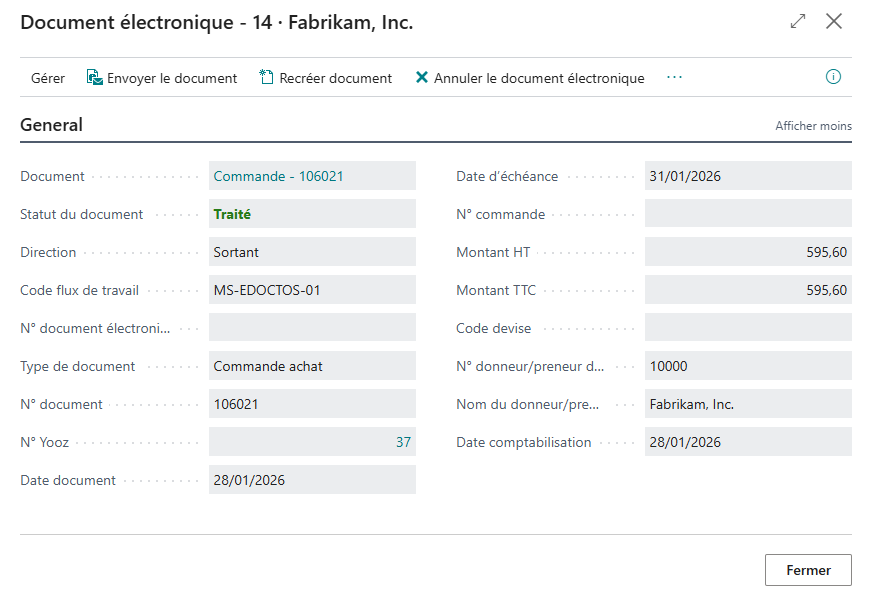The image size is (871, 604).
Task: Open the information icon in toolbar
Action: pos(833,77)
